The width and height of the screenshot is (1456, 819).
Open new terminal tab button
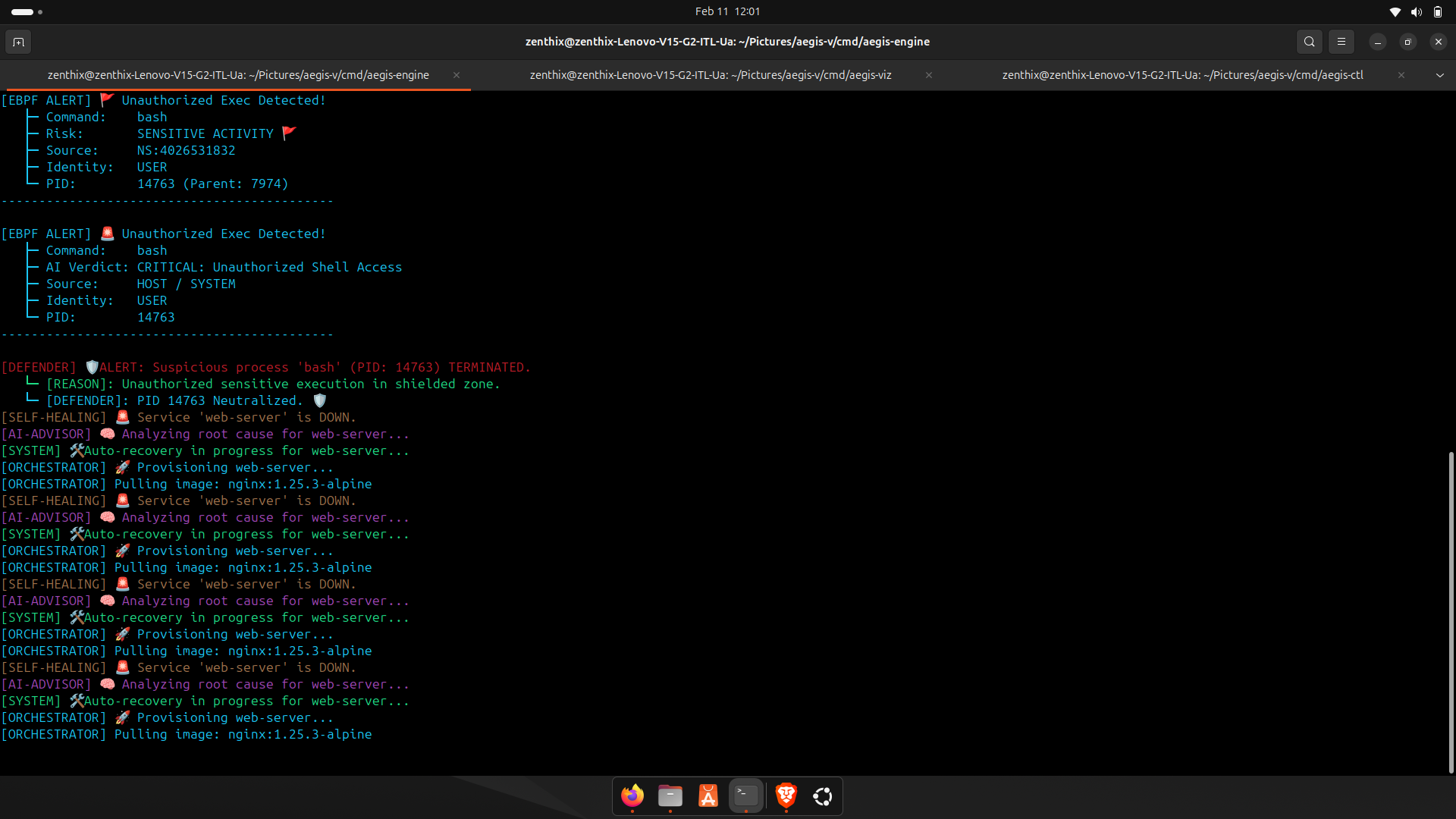(x=18, y=42)
